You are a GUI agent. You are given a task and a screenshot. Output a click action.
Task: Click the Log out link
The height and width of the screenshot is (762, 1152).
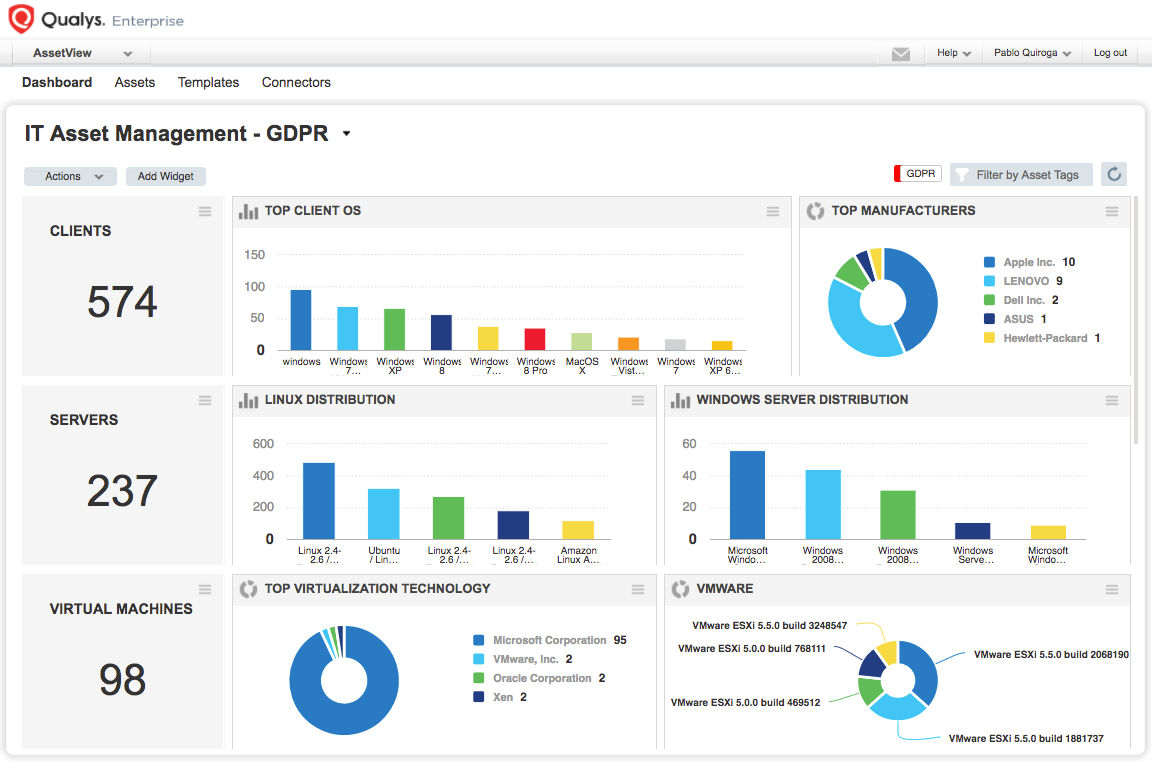click(x=1110, y=53)
